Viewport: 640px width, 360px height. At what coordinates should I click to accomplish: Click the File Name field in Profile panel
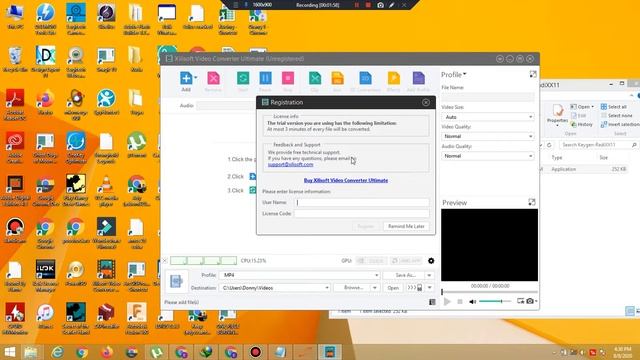(488, 97)
